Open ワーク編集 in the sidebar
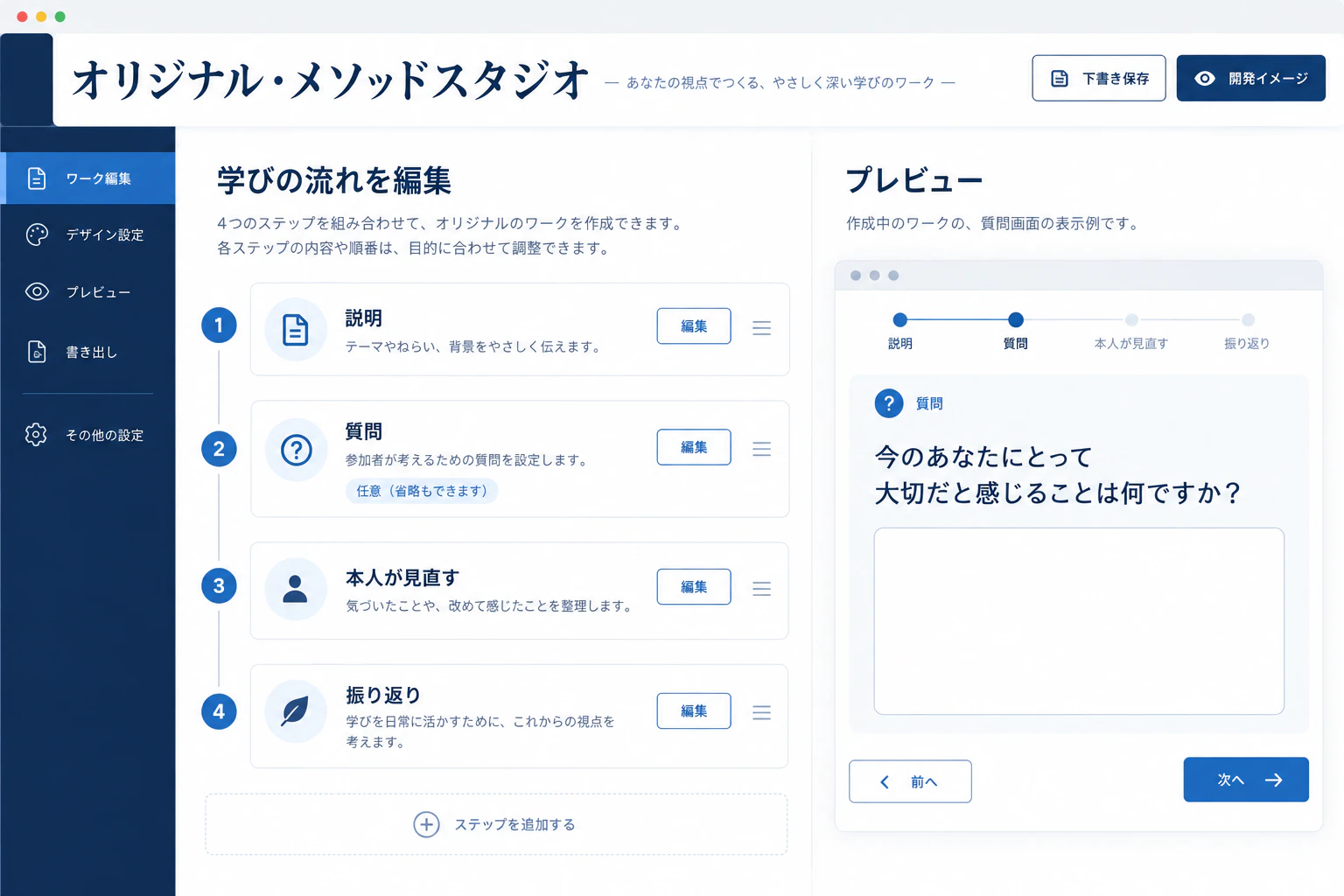This screenshot has width=1344, height=896. [87, 178]
